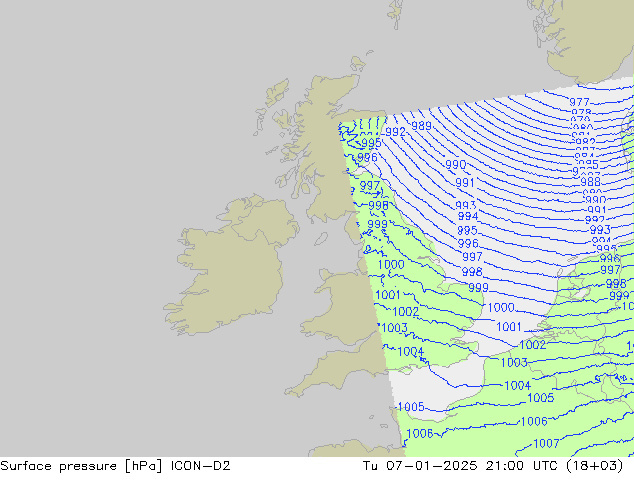The width and height of the screenshot is (634, 490).
Task: Select the 1000 label over northern England
Action: pyautogui.click(x=391, y=265)
